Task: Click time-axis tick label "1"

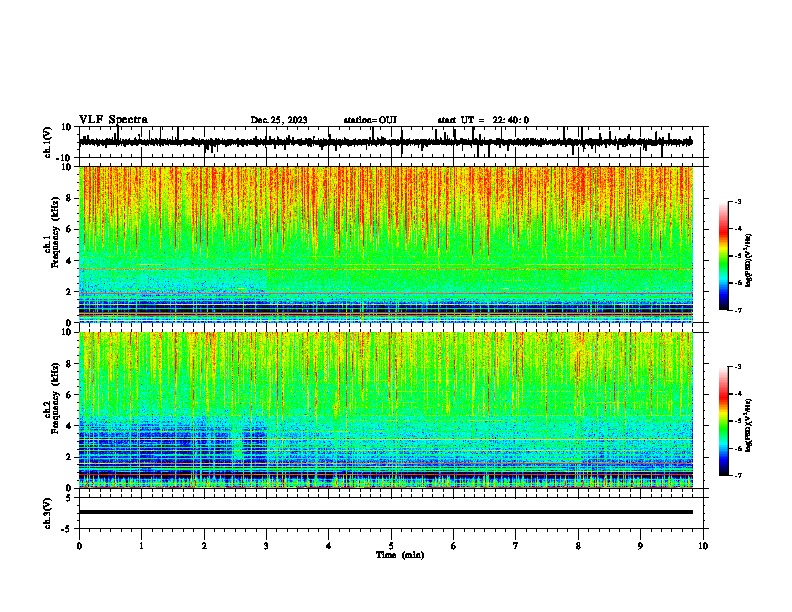Action: coord(141,546)
